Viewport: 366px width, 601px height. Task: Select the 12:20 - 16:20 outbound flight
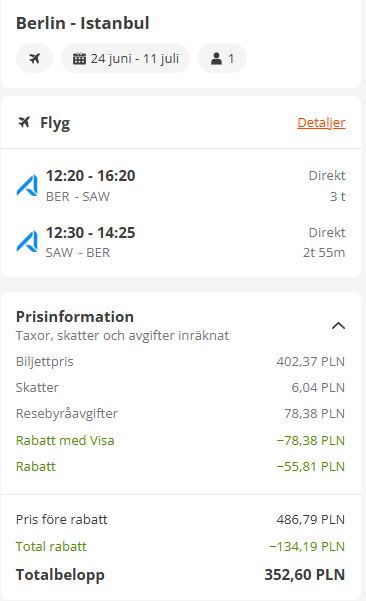coord(181,186)
